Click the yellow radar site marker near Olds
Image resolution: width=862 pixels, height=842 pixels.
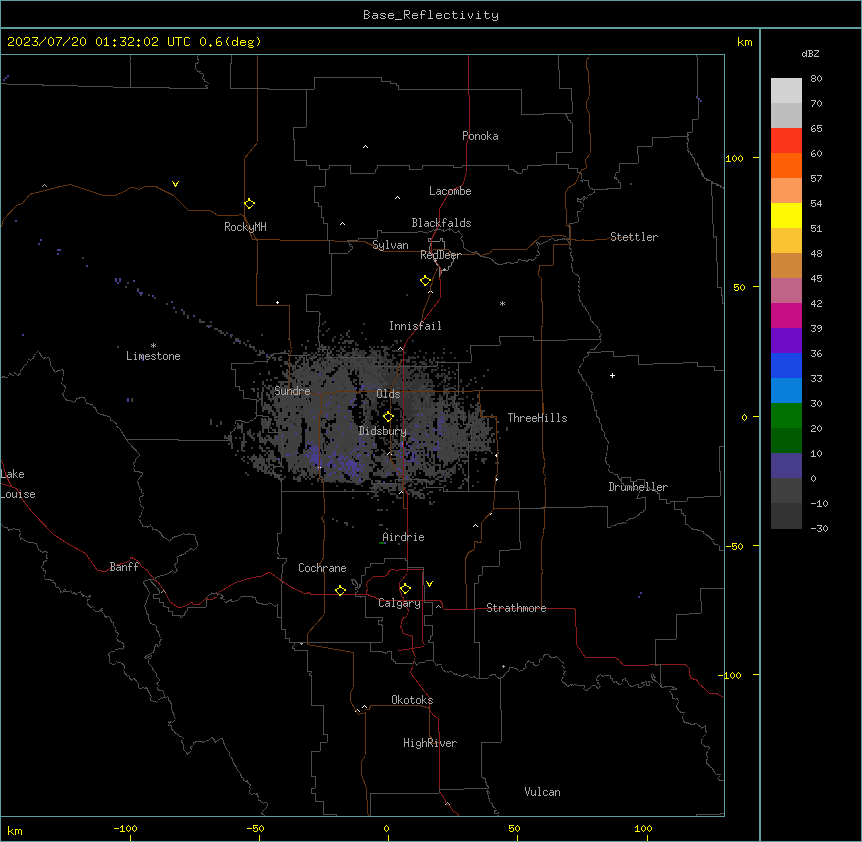click(388, 417)
